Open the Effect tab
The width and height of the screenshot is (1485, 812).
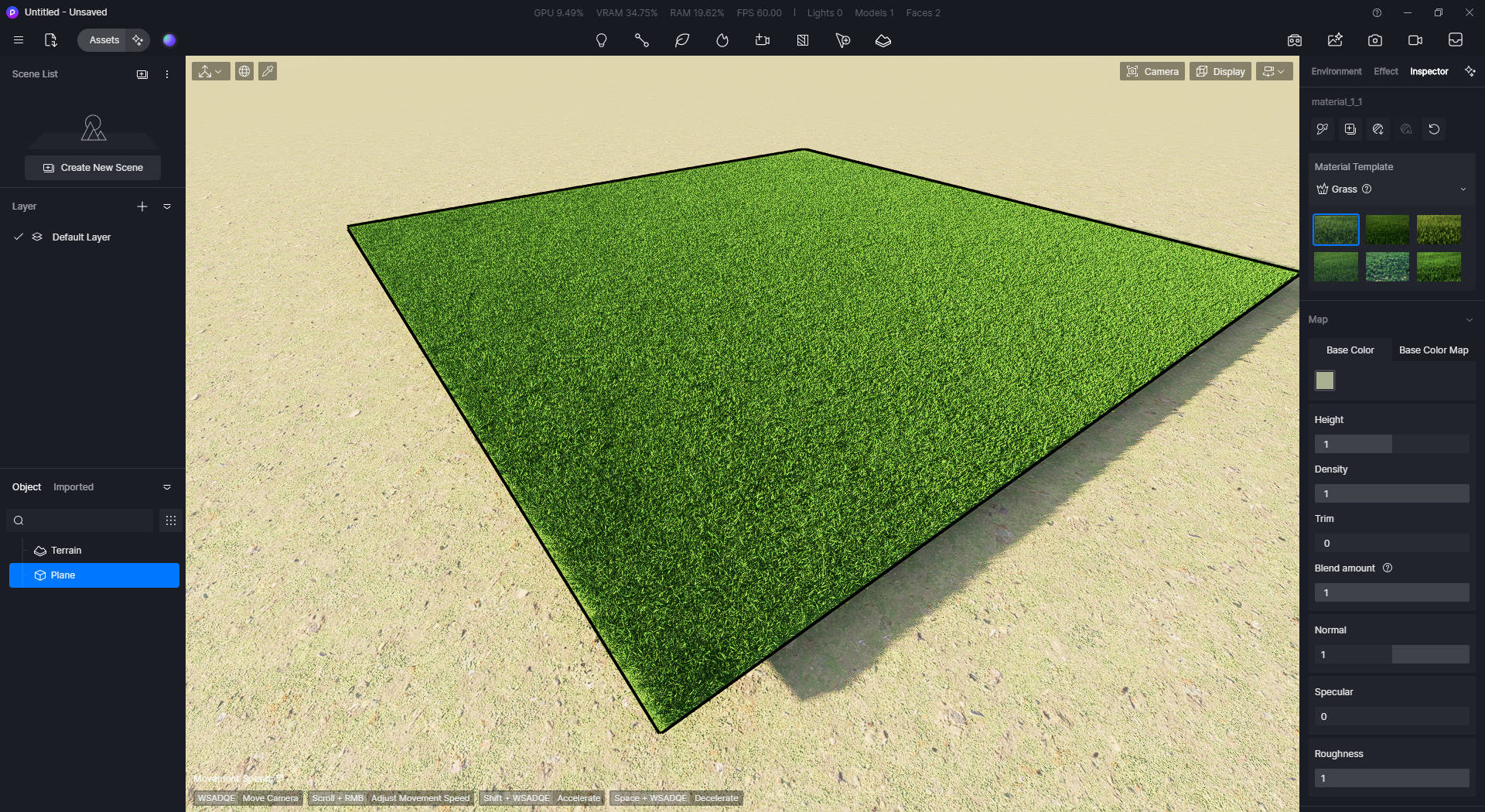[x=1385, y=71]
